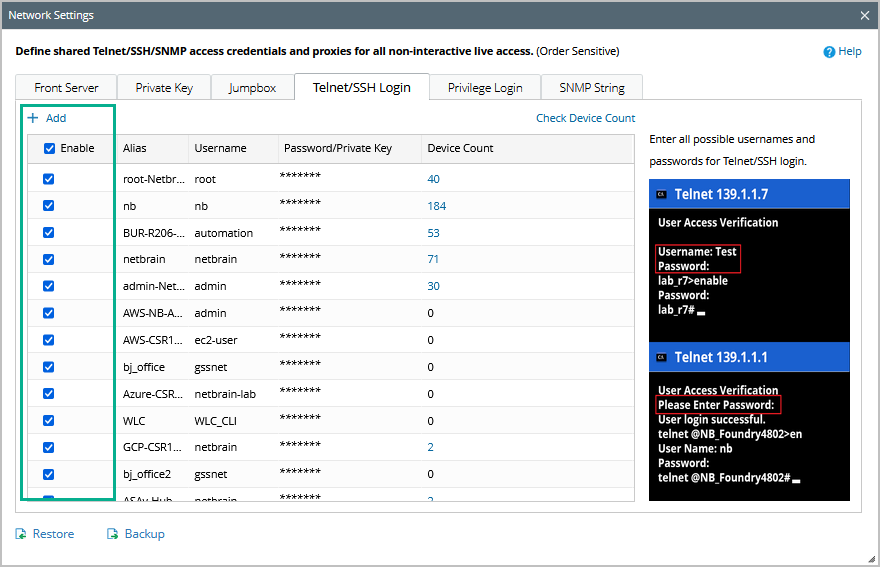Click the Backup icon
The image size is (880, 567).
(113, 534)
